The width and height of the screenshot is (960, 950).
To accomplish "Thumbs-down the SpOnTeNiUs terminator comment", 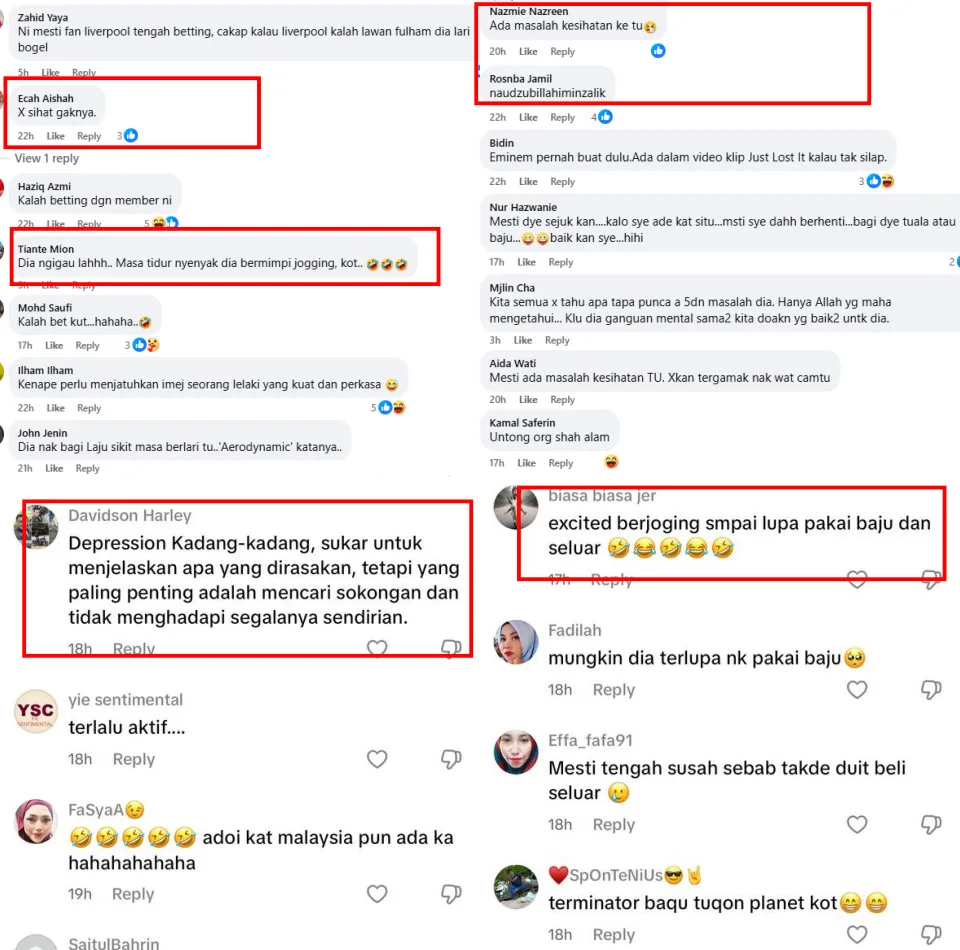I will point(931,935).
